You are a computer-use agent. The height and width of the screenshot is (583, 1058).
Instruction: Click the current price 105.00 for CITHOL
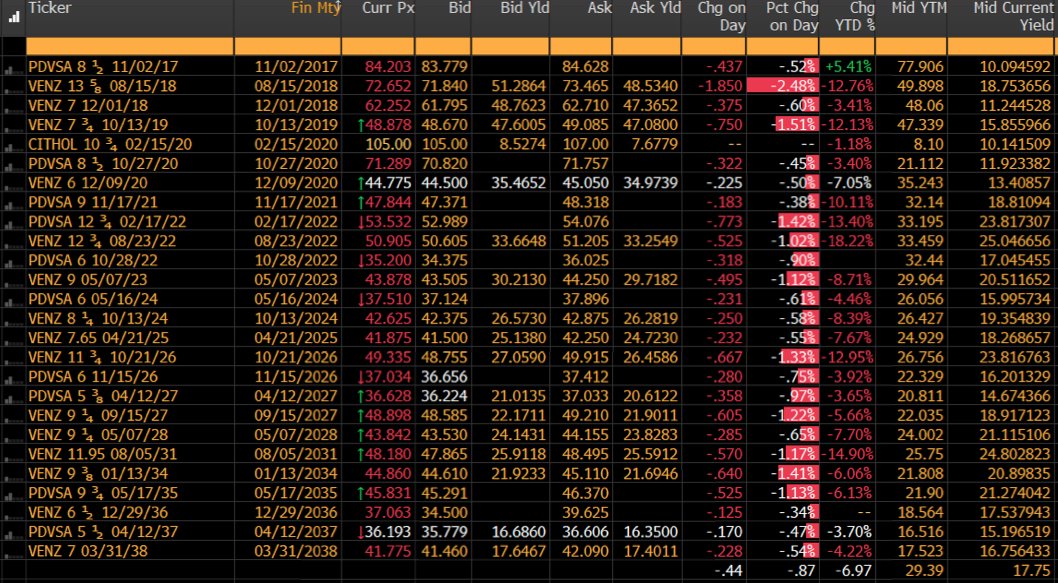point(389,144)
